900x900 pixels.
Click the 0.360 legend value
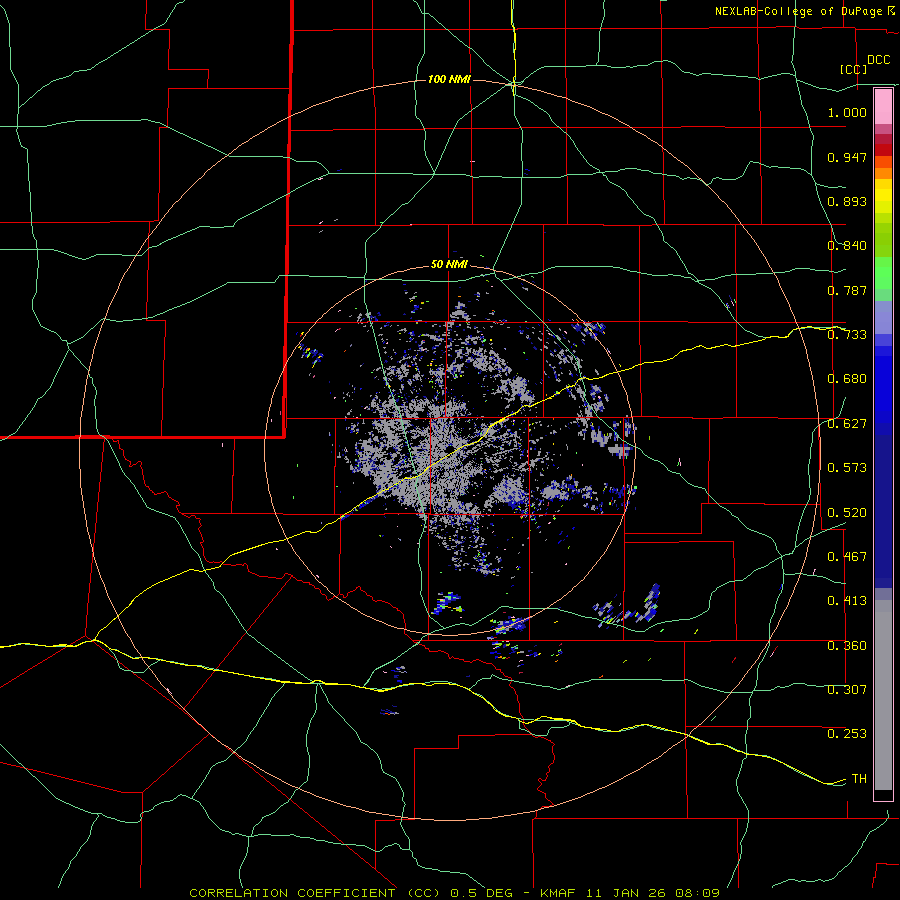[x=847, y=646]
